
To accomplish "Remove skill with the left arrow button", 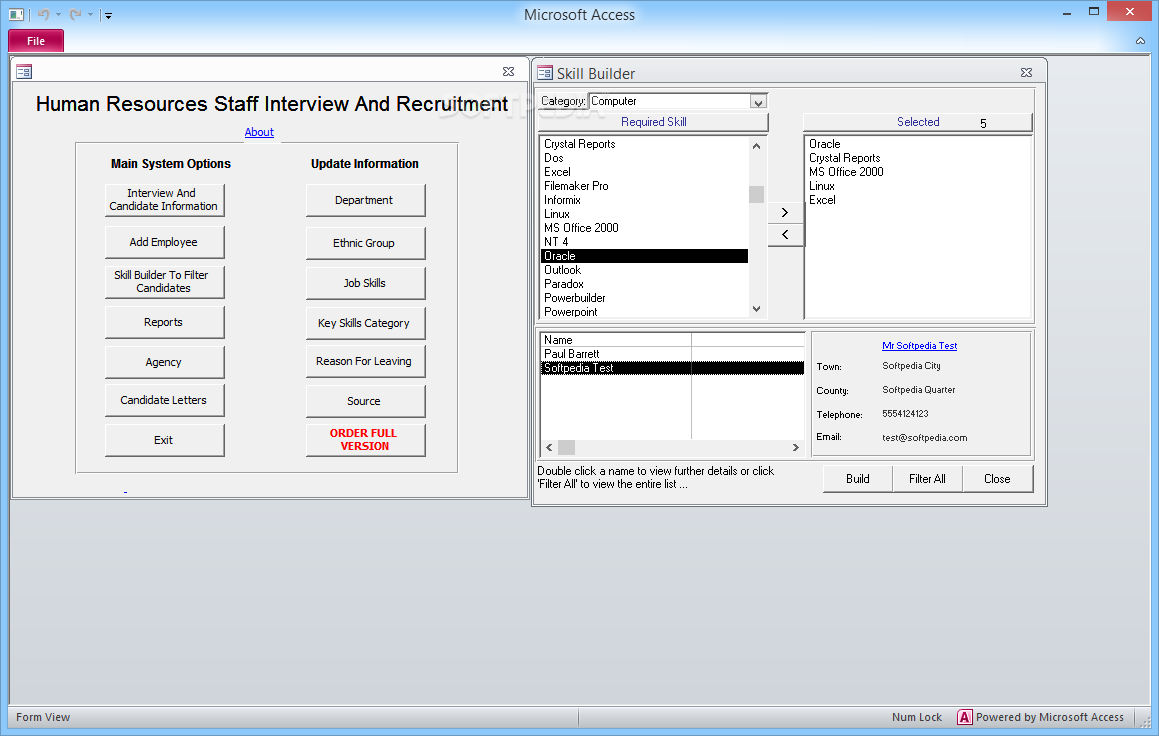I will 785,234.
